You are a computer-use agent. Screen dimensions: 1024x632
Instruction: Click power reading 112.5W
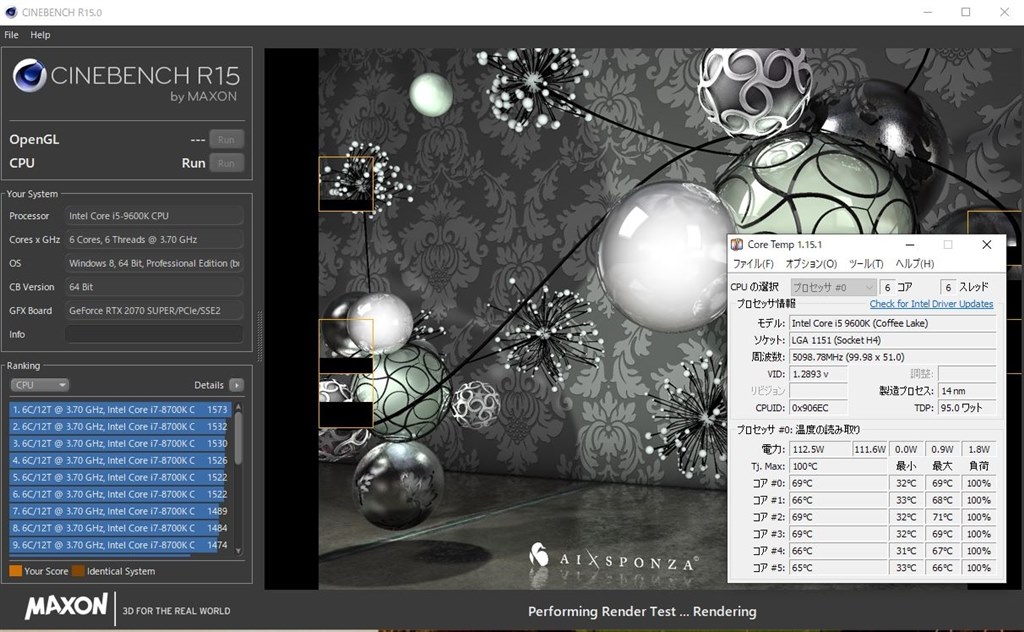[x=820, y=449]
